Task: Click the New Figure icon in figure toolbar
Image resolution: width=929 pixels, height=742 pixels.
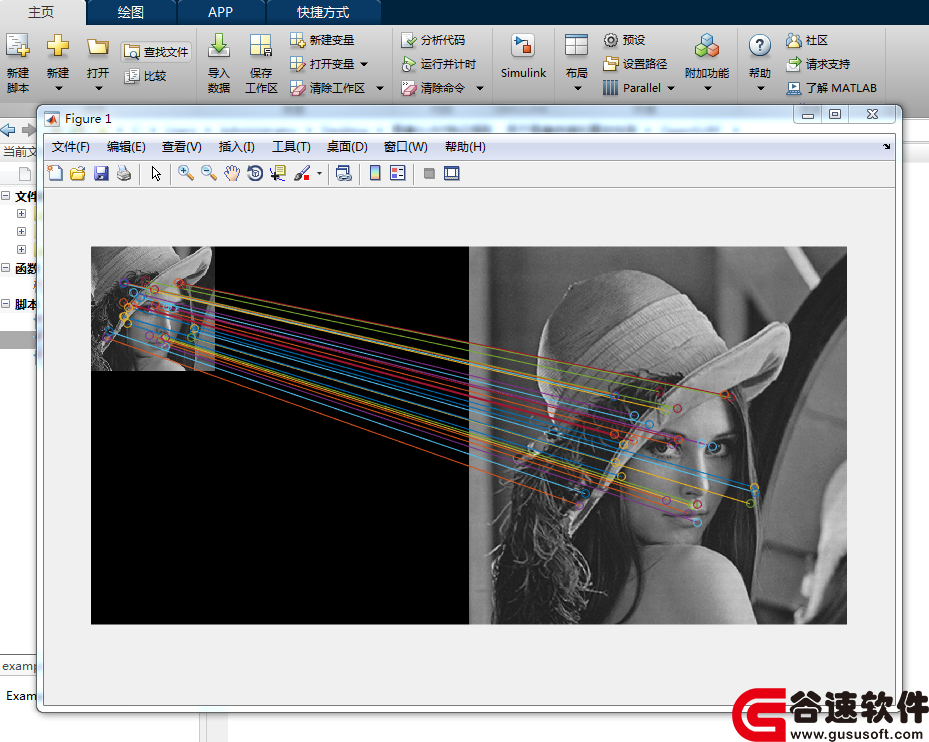Action: point(55,173)
